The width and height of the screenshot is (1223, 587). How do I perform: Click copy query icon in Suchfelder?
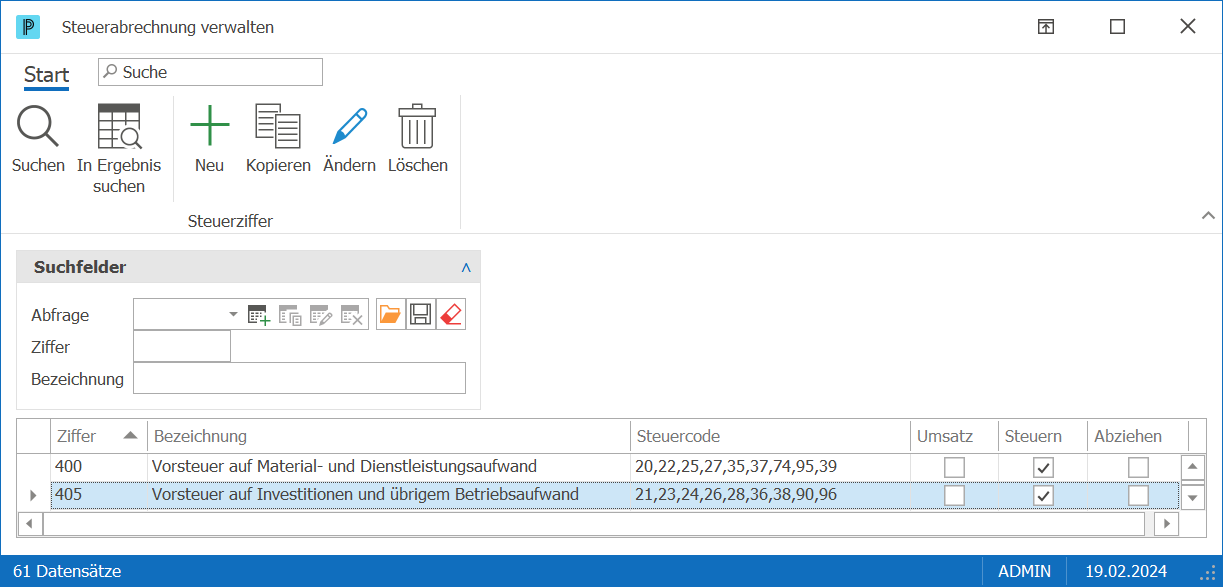290,315
